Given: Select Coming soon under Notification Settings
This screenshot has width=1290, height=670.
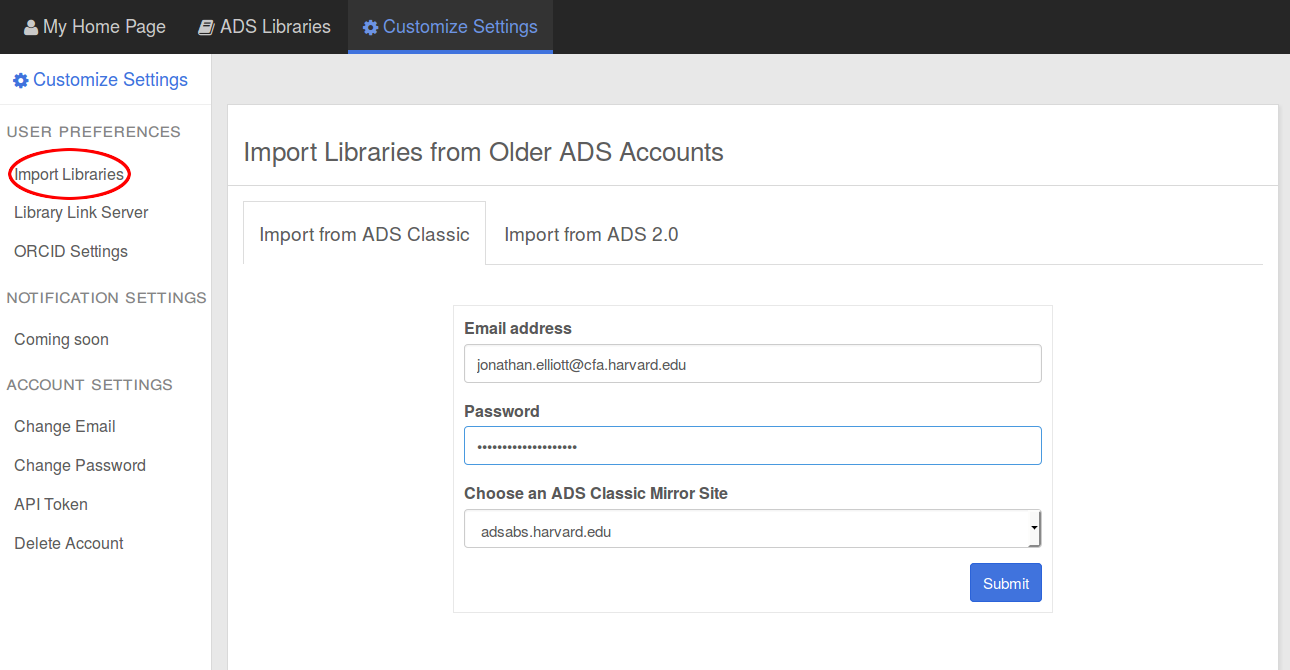Looking at the screenshot, I should pos(61,340).
